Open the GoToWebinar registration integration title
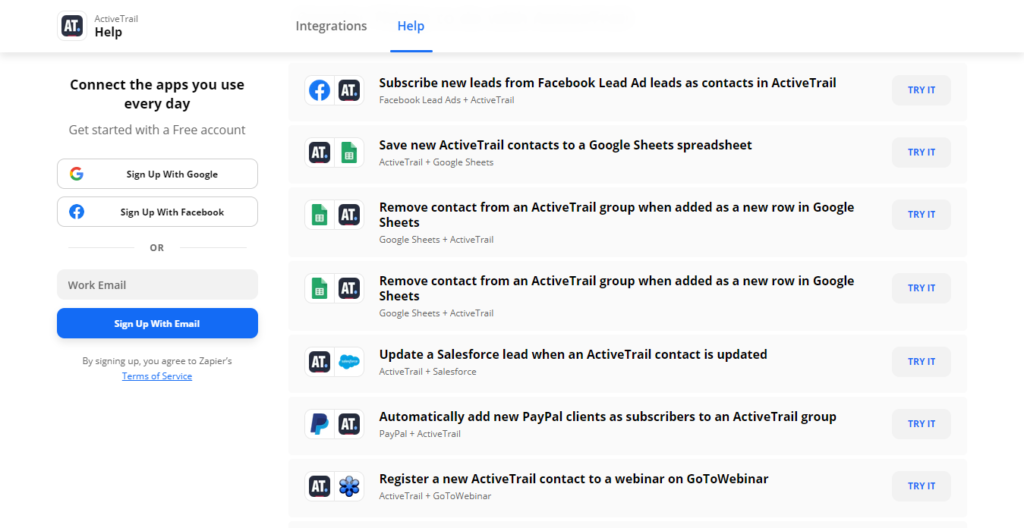Image resolution: width=1024 pixels, height=528 pixels. coord(573,478)
